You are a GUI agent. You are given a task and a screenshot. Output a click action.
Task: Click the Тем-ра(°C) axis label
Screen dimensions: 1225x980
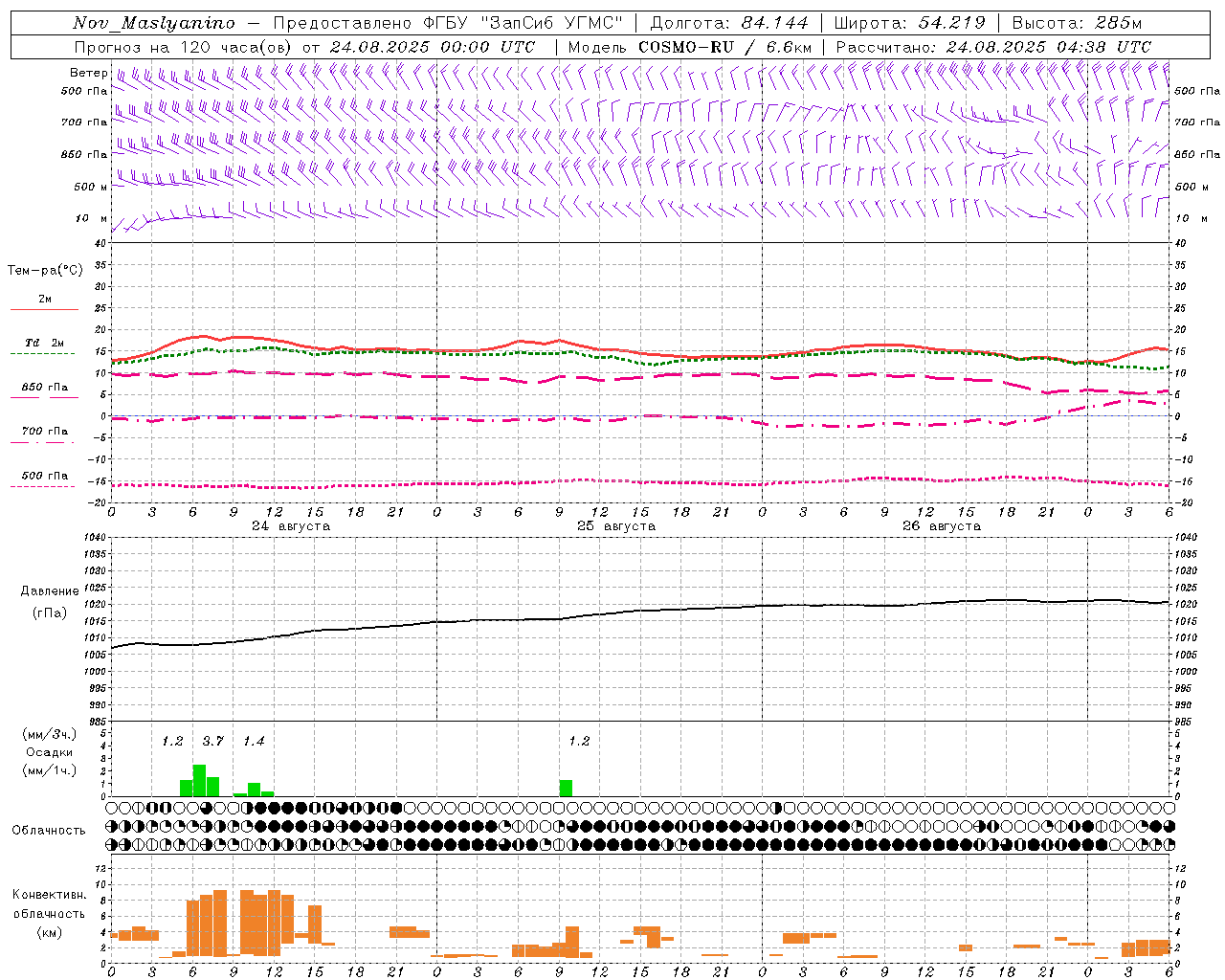click(x=45, y=271)
